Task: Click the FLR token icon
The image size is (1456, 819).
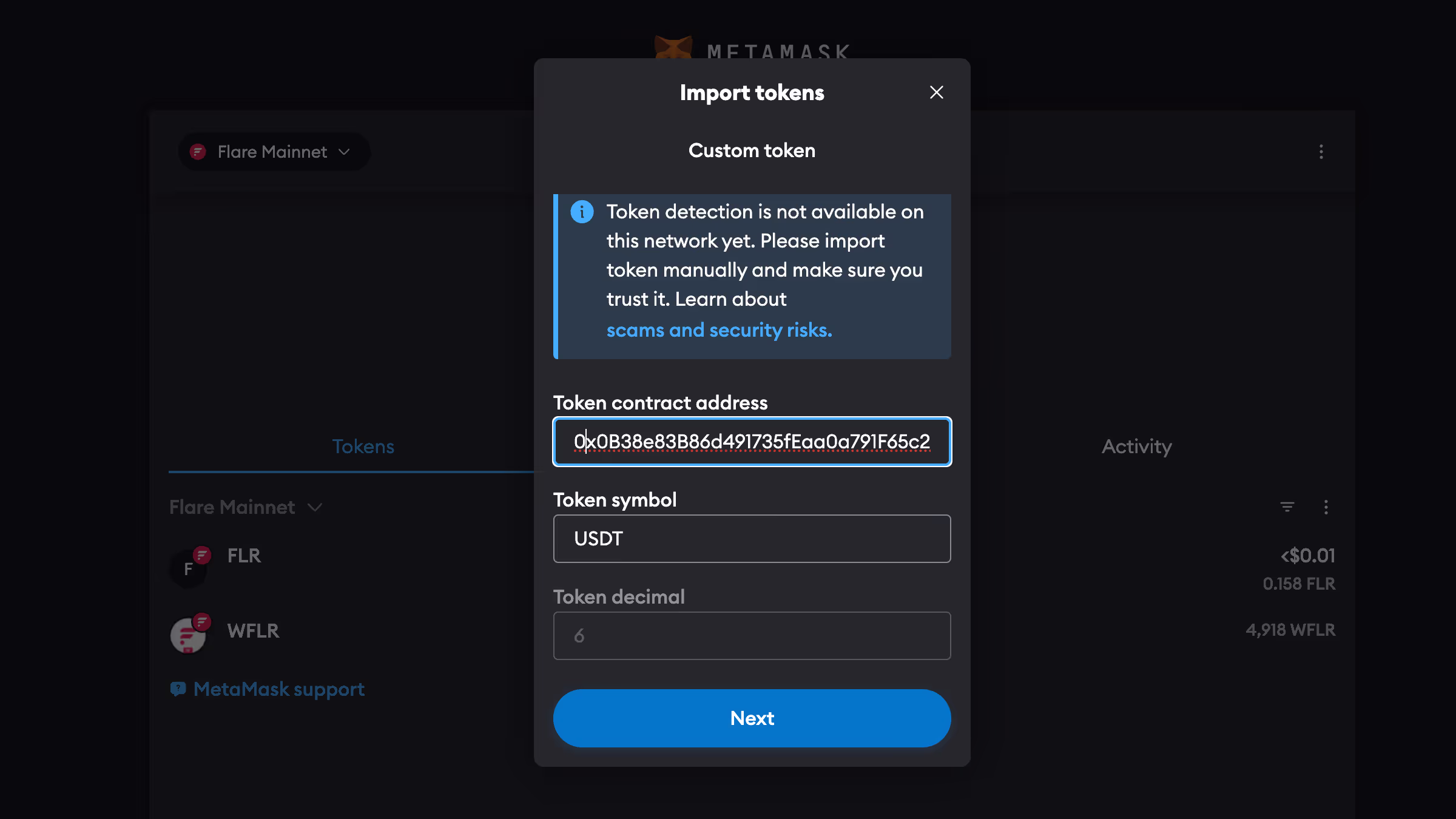Action: pyautogui.click(x=189, y=568)
